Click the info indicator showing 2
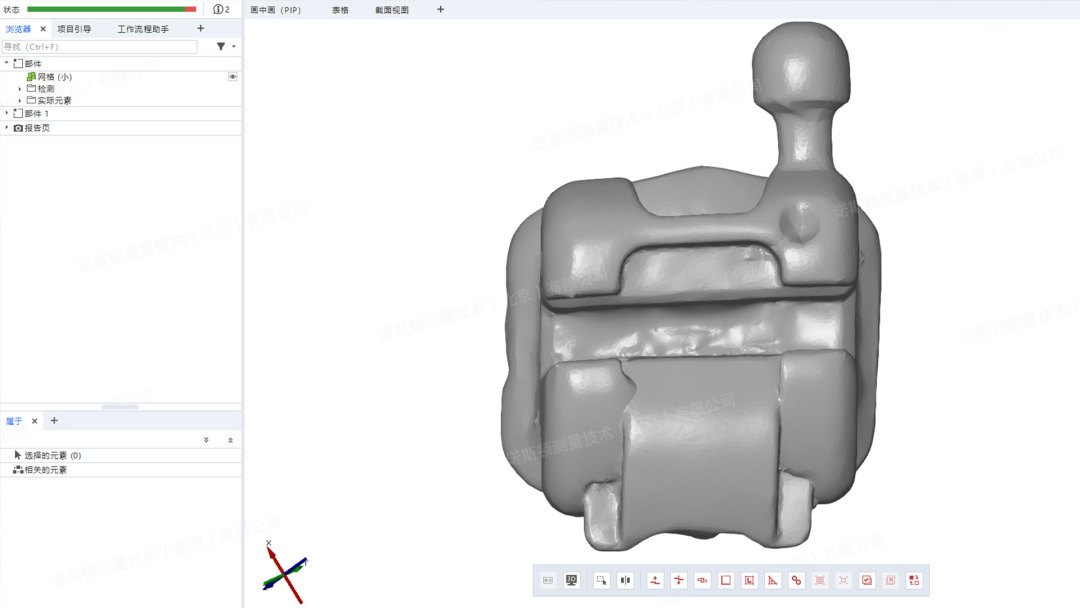 (221, 9)
